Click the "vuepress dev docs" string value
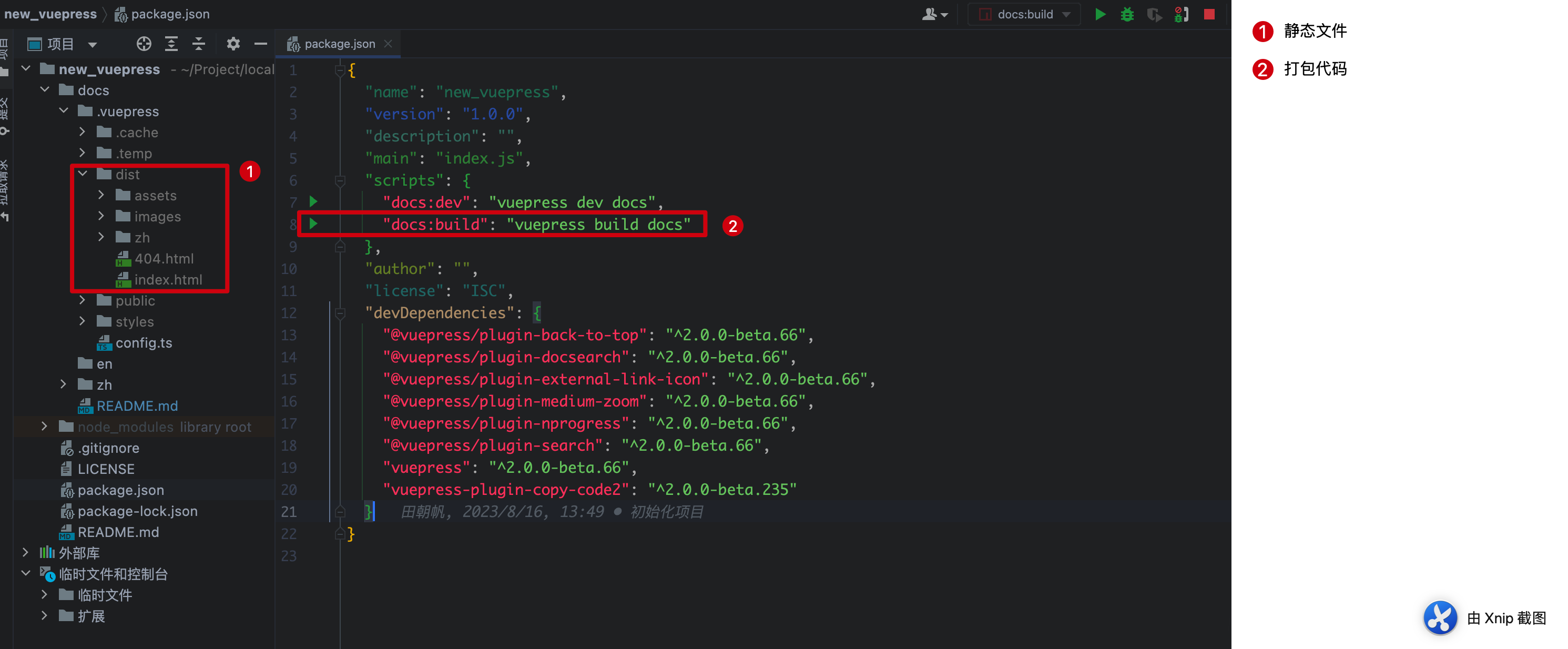Viewport: 1568px width, 649px height. click(572, 202)
